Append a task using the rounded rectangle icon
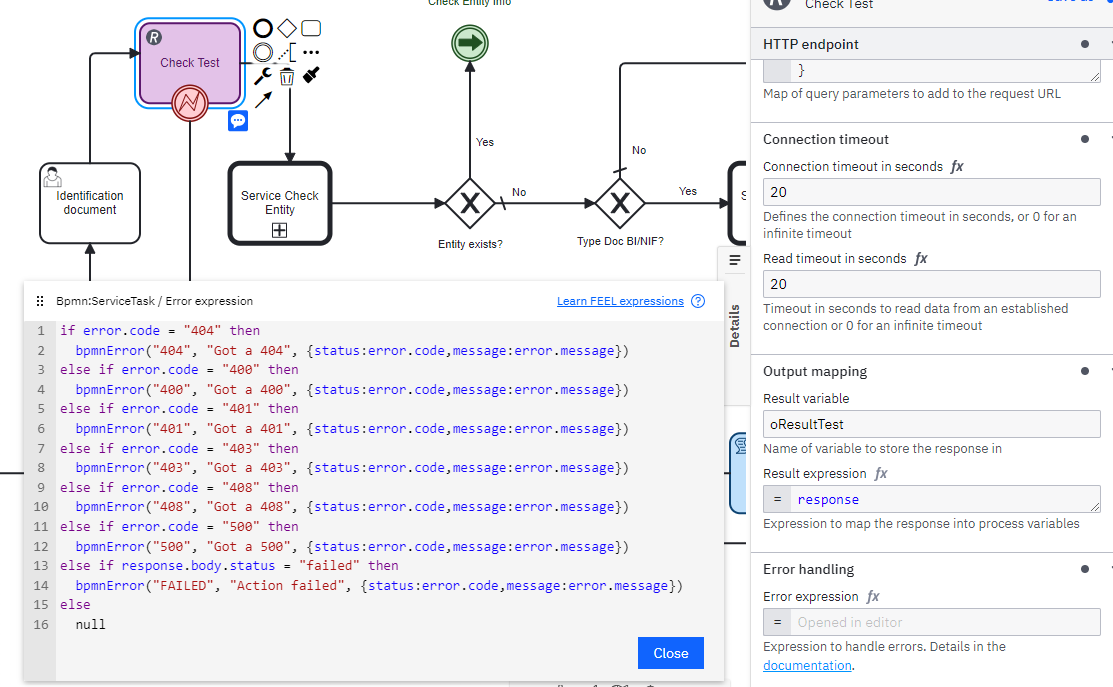Screen dimensions: 1113x687 pyautogui.click(x=311, y=28)
